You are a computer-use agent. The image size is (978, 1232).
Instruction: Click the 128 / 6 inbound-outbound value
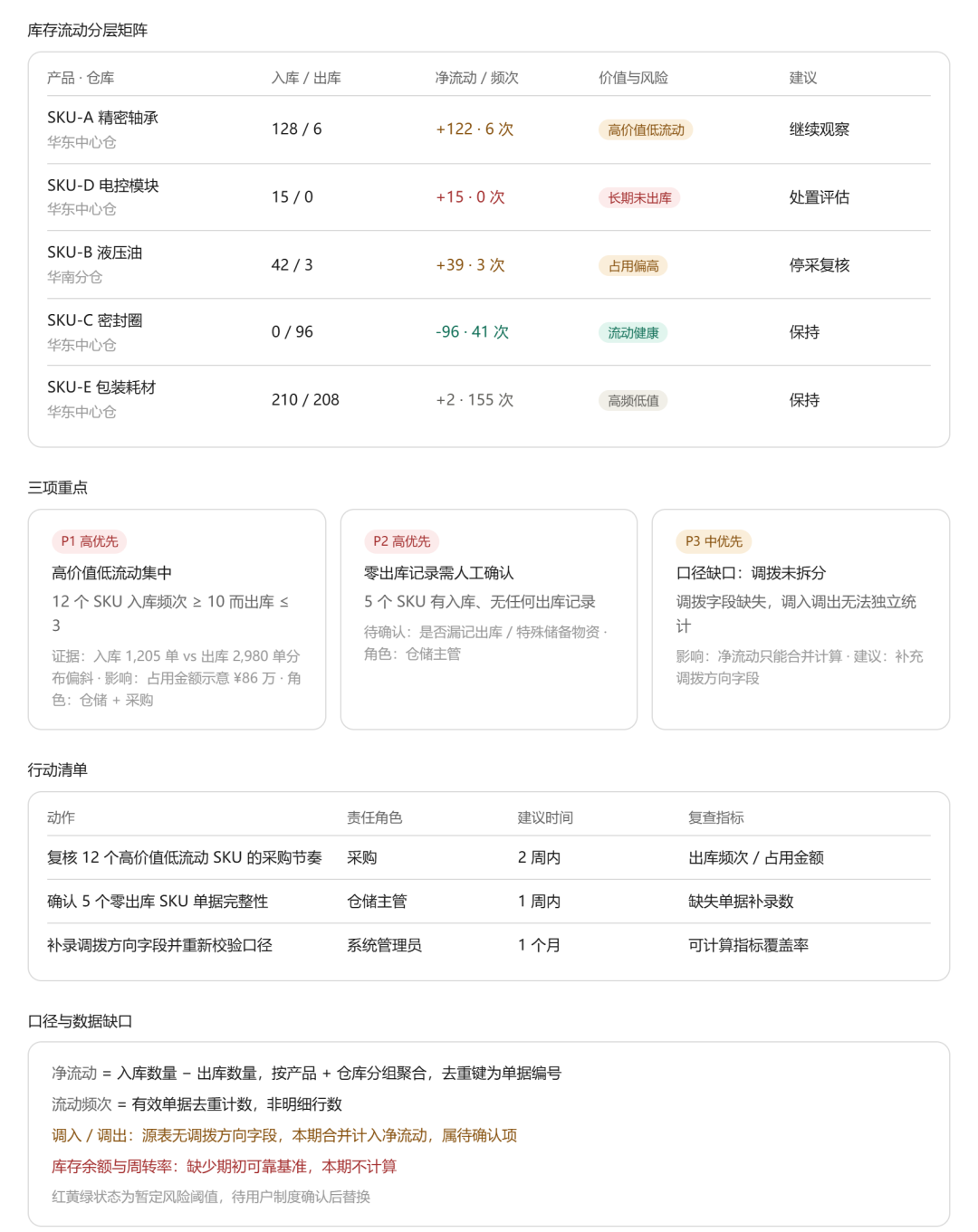click(x=297, y=129)
